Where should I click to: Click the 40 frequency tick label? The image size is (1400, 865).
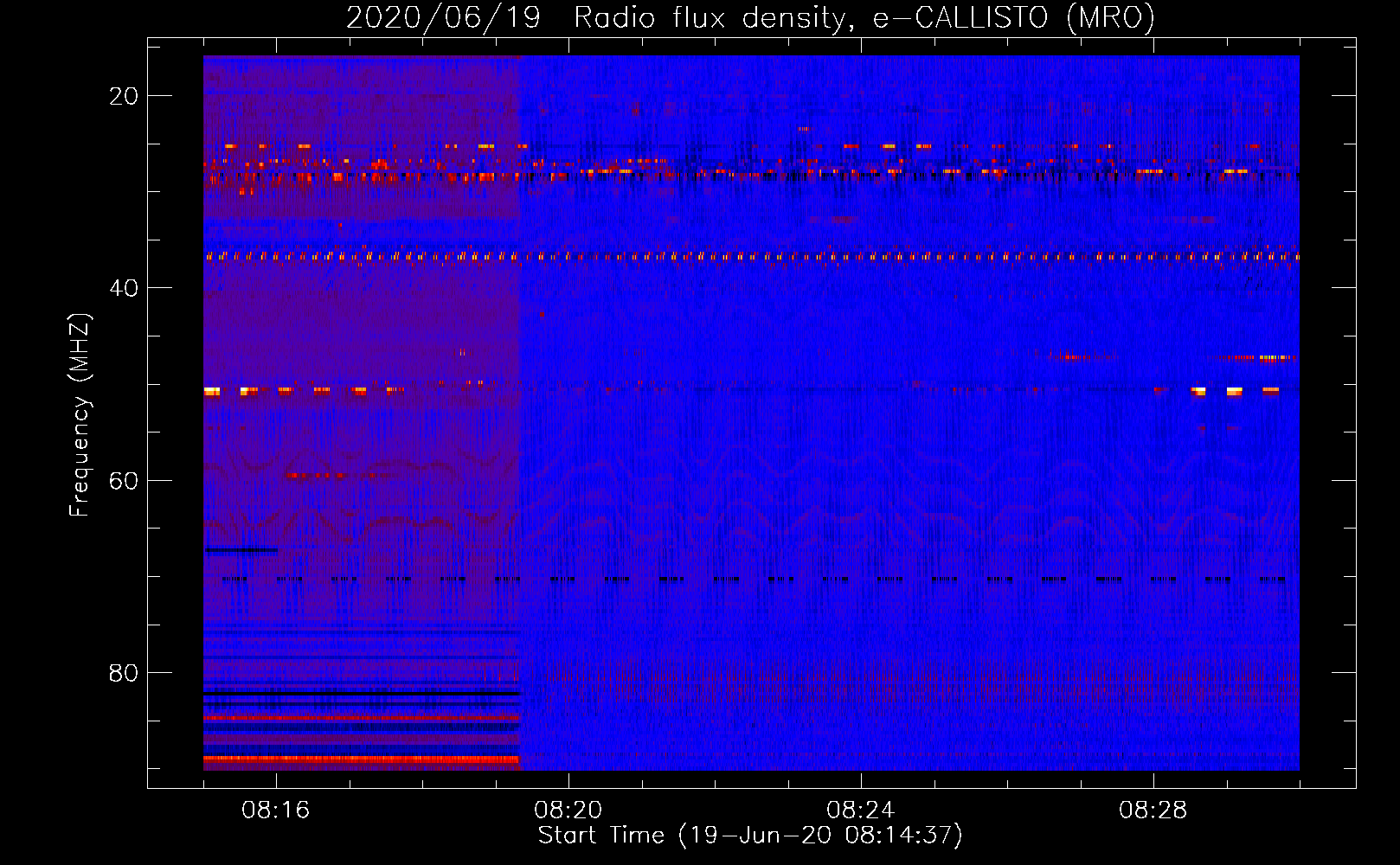point(124,288)
